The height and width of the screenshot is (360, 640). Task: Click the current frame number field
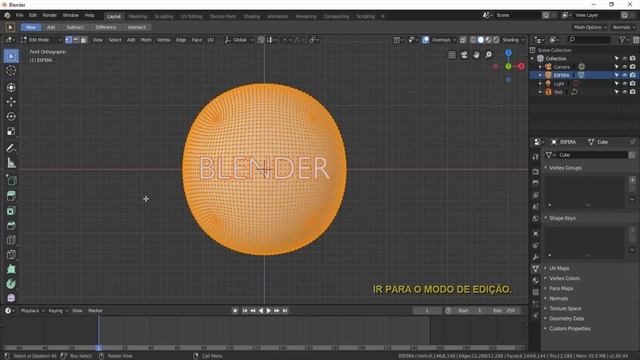pos(427,311)
